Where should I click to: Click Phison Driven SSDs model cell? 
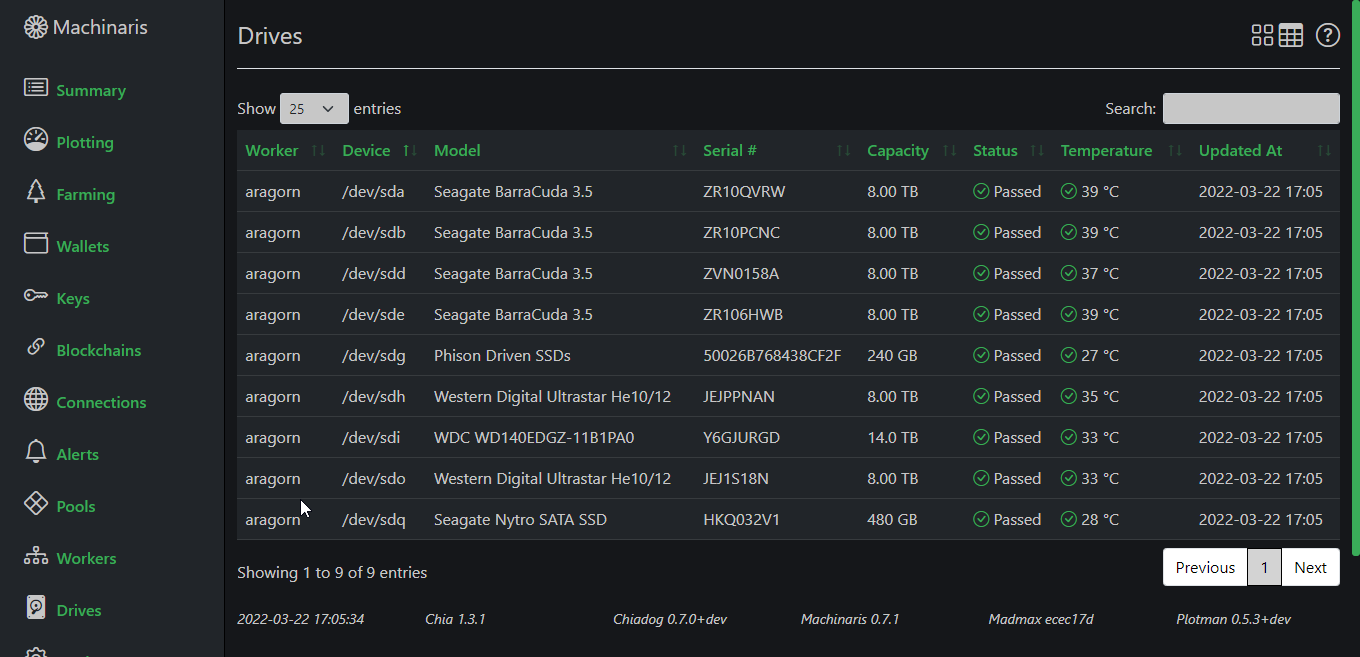(502, 355)
